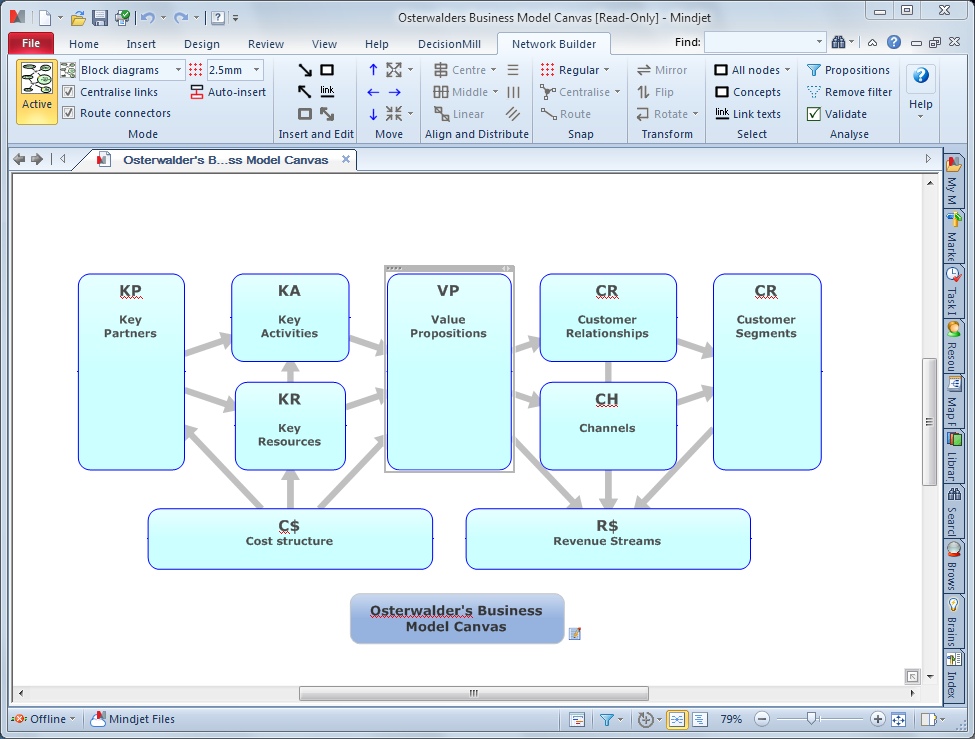The width and height of the screenshot is (975, 739).
Task: Toggle the Validate checkbox
Action: (x=813, y=114)
